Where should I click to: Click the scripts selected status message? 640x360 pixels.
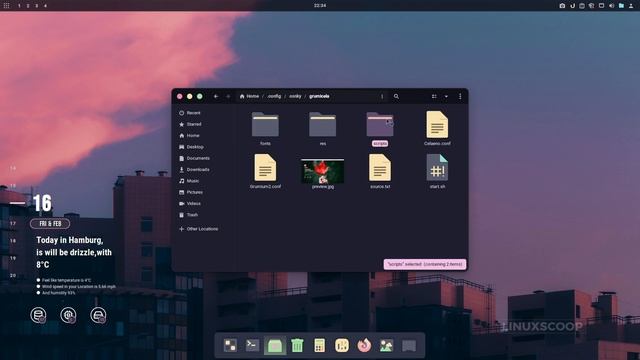pos(425,264)
